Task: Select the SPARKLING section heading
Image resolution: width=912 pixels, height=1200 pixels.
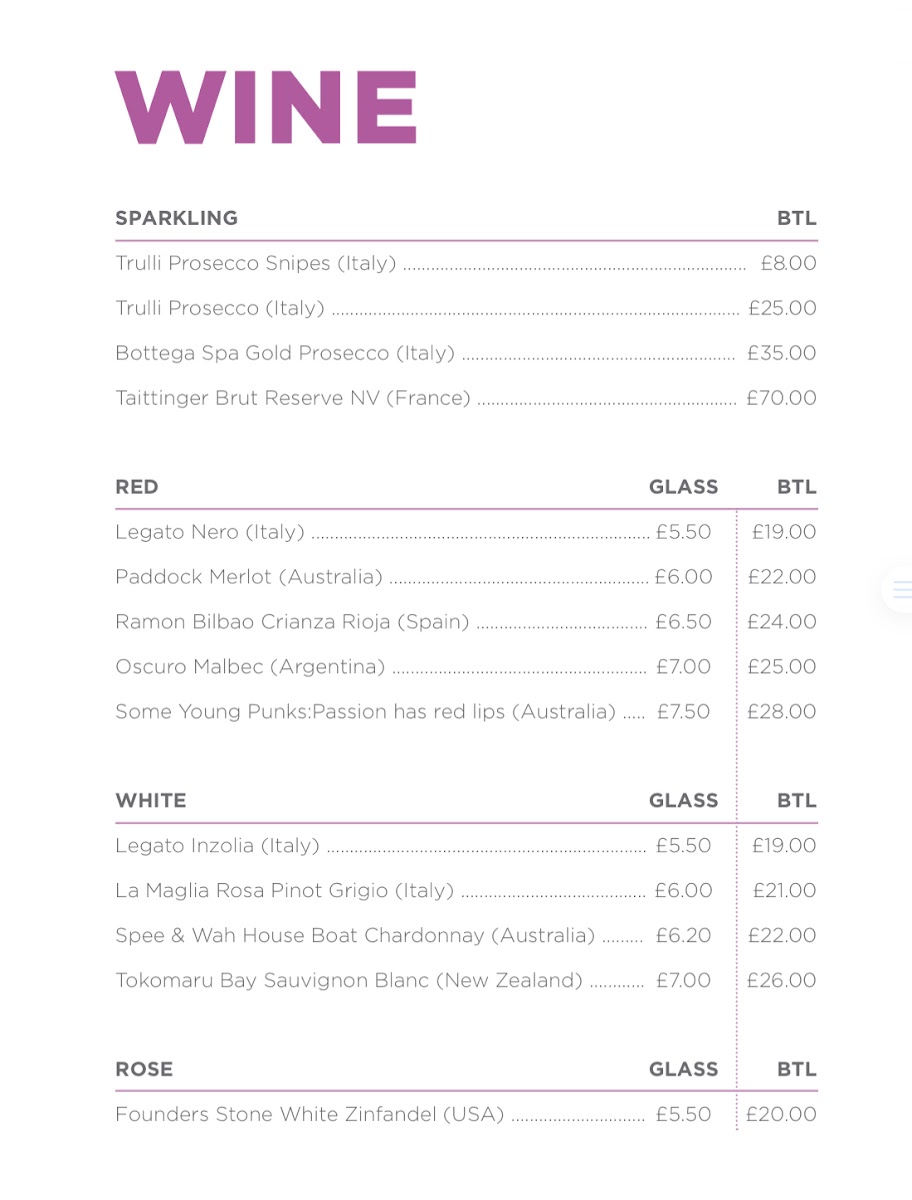Action: coord(176,218)
